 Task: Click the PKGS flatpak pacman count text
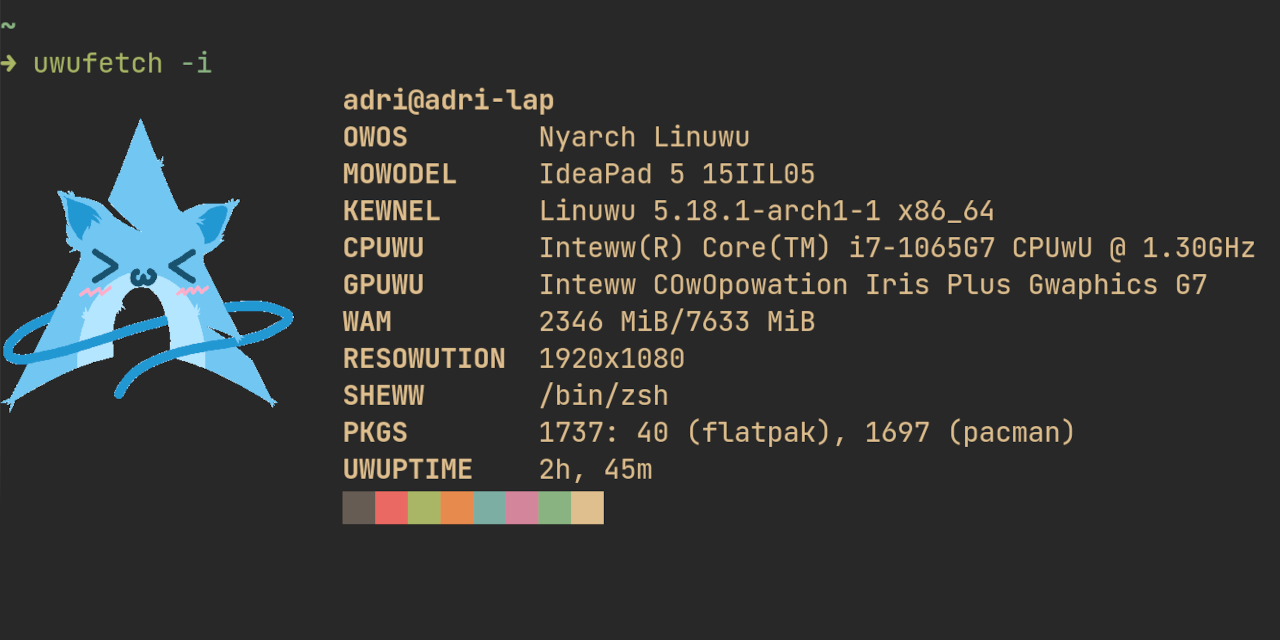[x=806, y=433]
